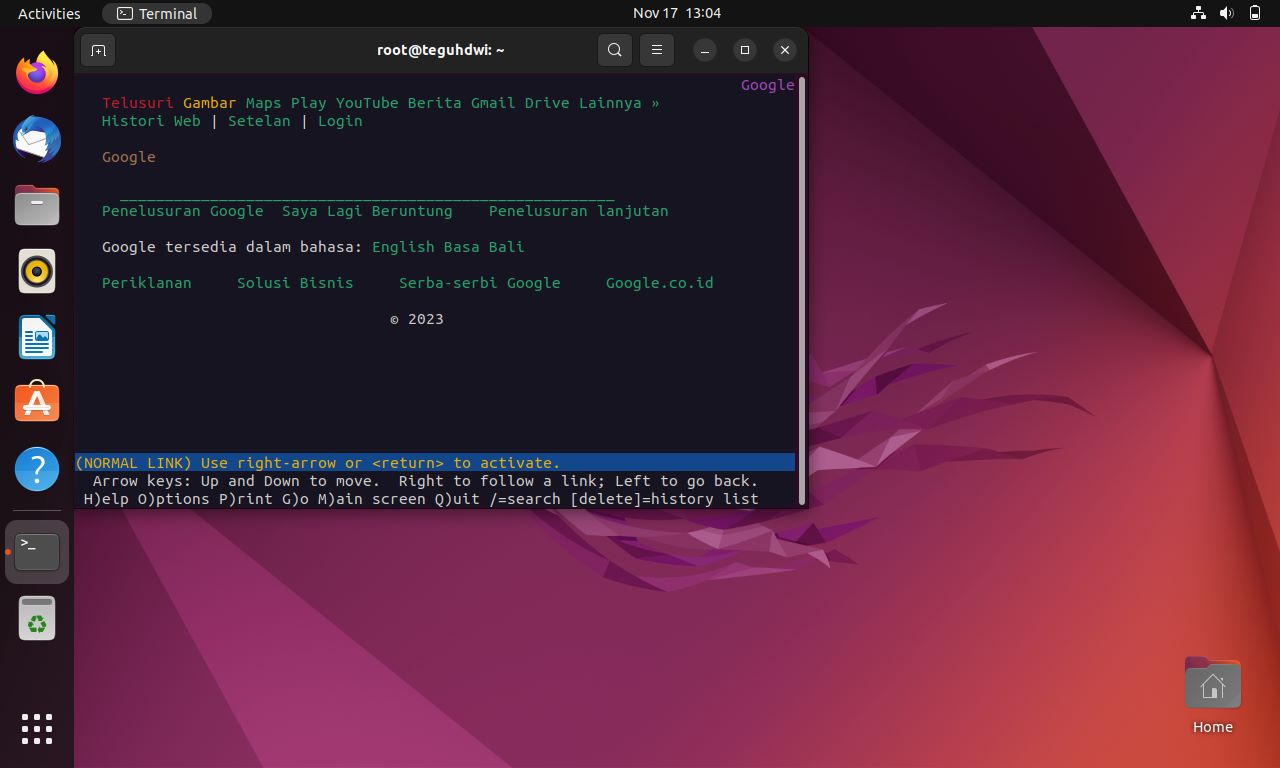
Task: Show the applications grid
Action: click(x=37, y=728)
